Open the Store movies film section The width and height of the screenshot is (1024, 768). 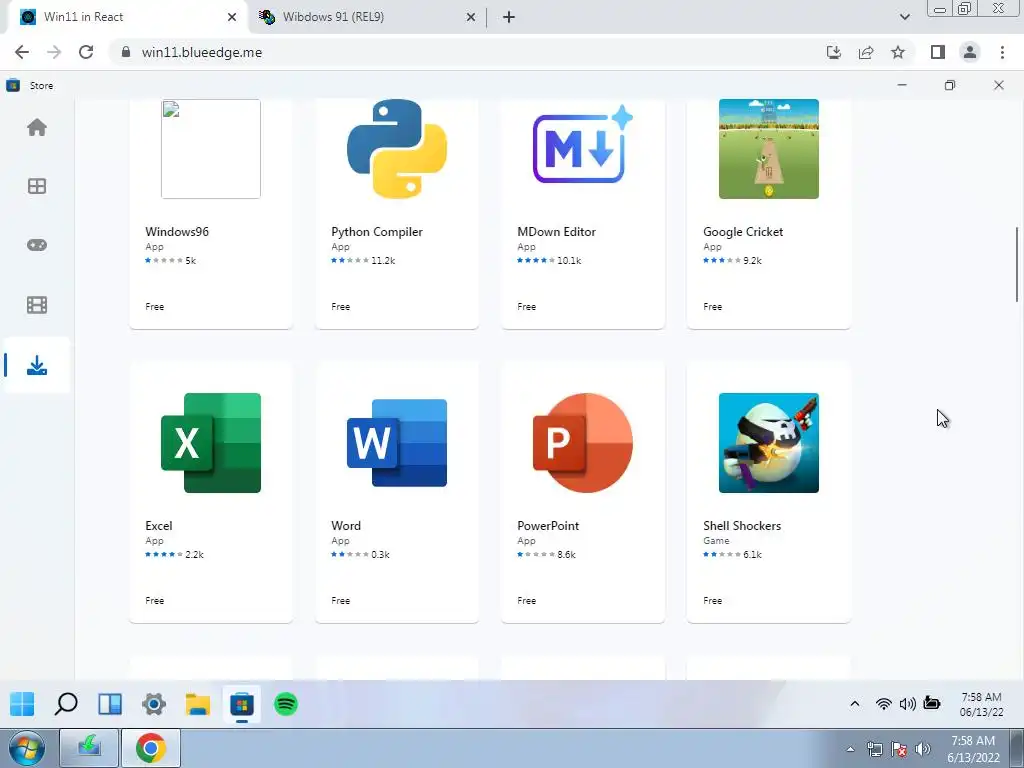coord(37,305)
